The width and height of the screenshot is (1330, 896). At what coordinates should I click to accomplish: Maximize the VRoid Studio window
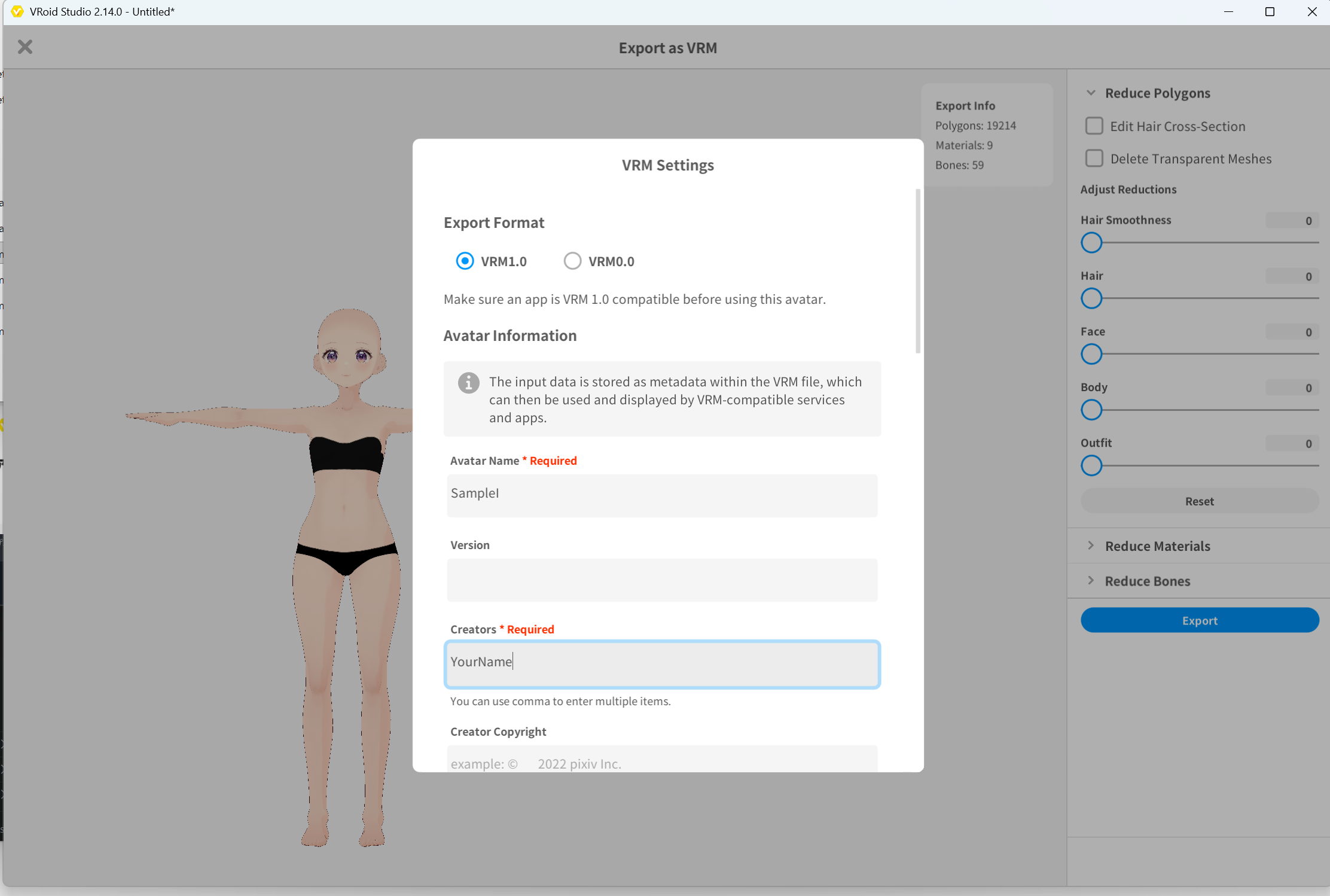pos(1270,12)
